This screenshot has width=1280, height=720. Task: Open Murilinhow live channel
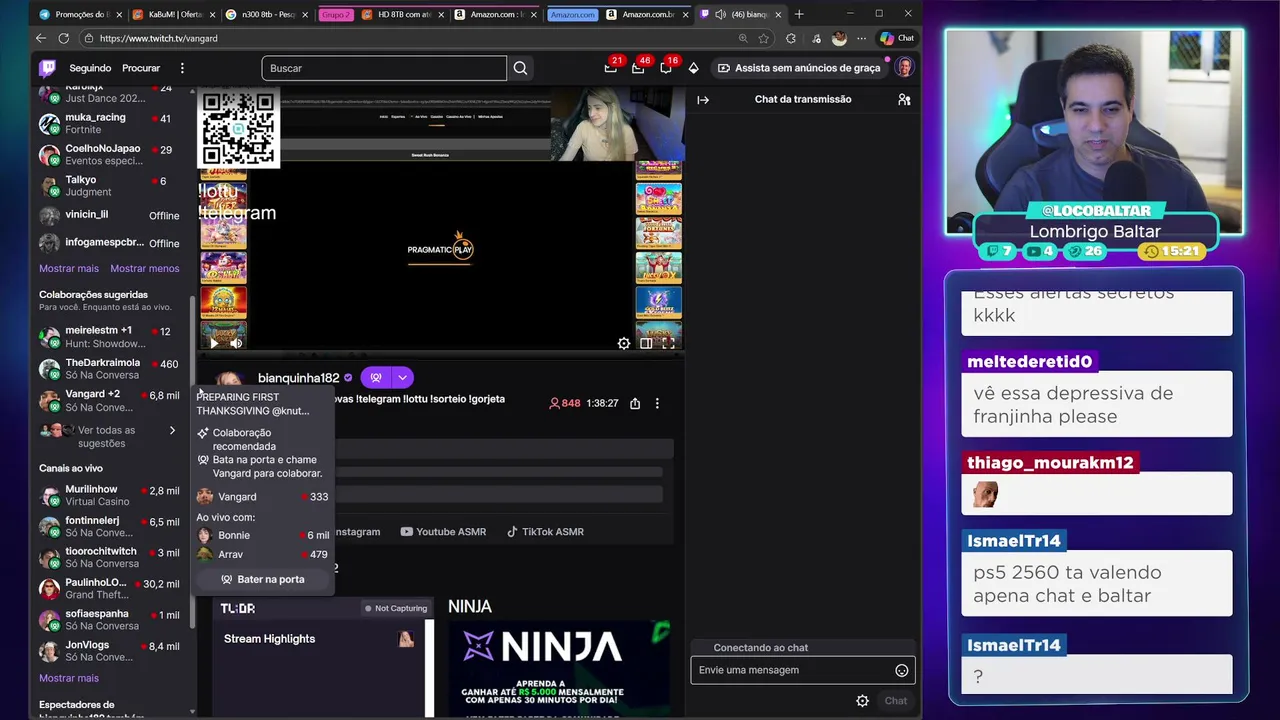[109, 496]
